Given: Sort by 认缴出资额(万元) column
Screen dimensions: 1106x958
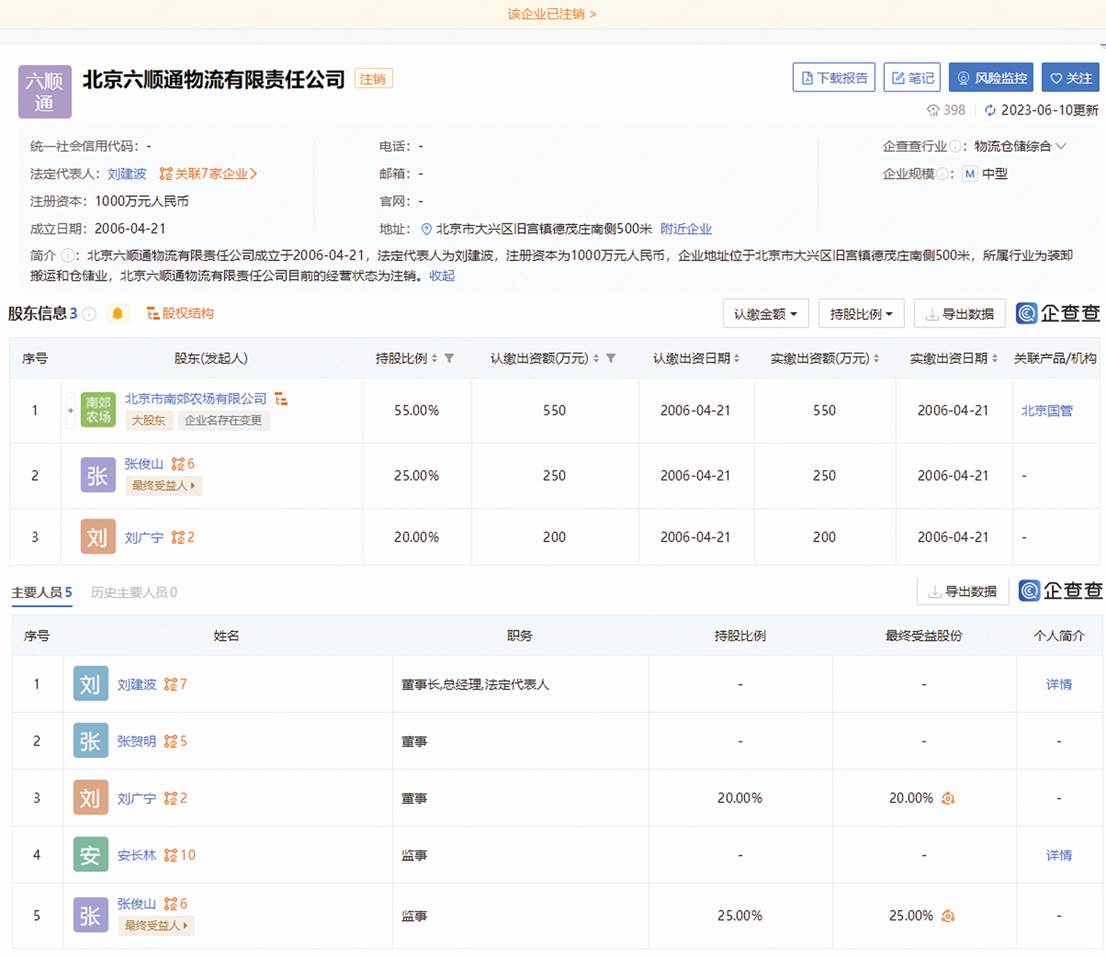Looking at the screenshot, I should point(596,358).
